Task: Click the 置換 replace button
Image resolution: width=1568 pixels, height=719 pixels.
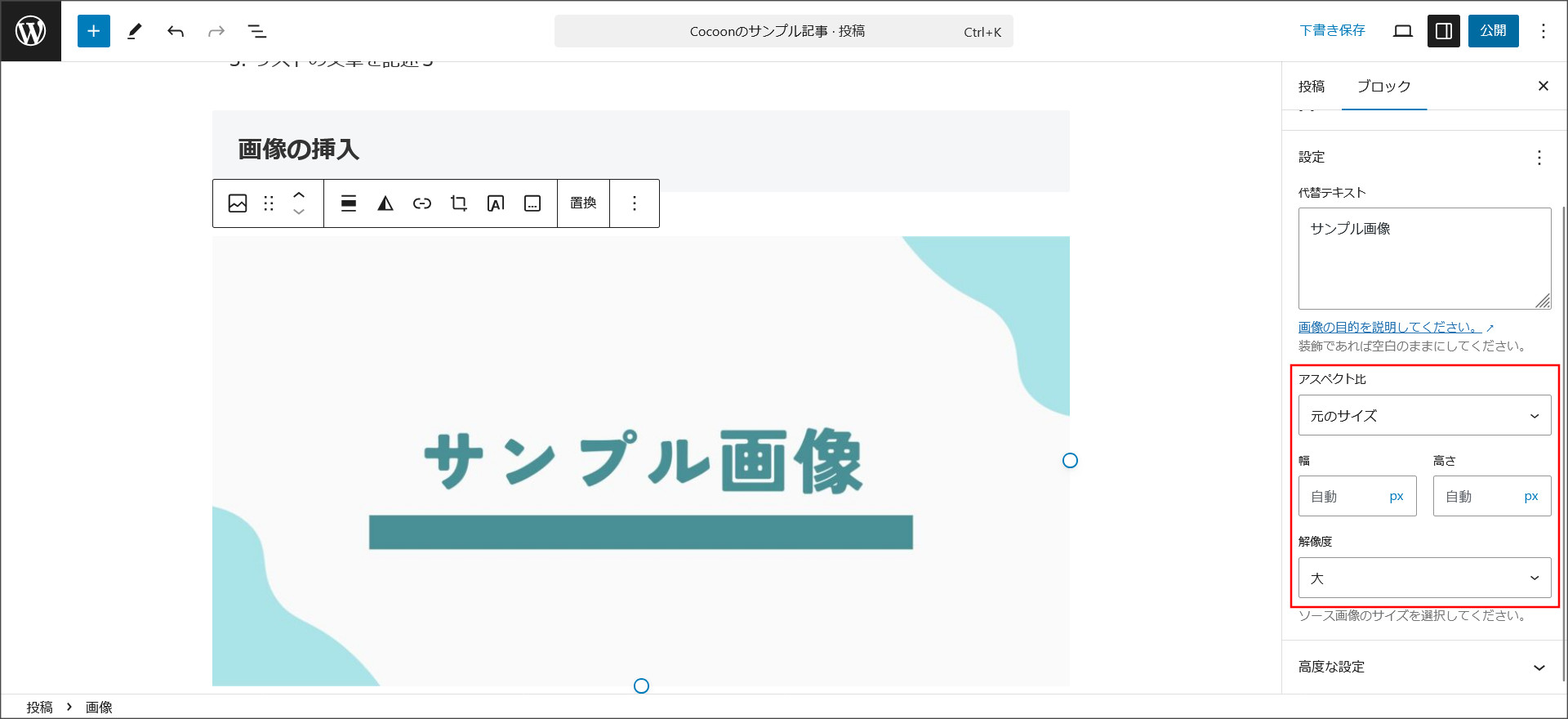Action: tap(583, 203)
